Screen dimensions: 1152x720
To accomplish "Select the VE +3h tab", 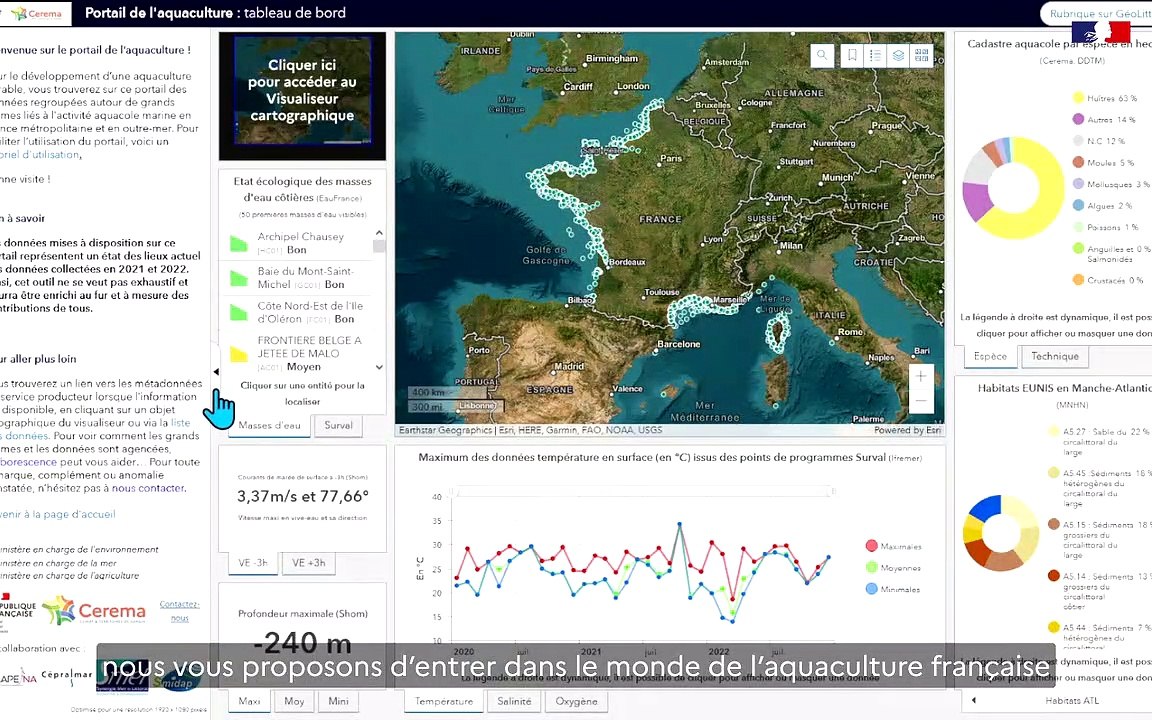I will [309, 563].
